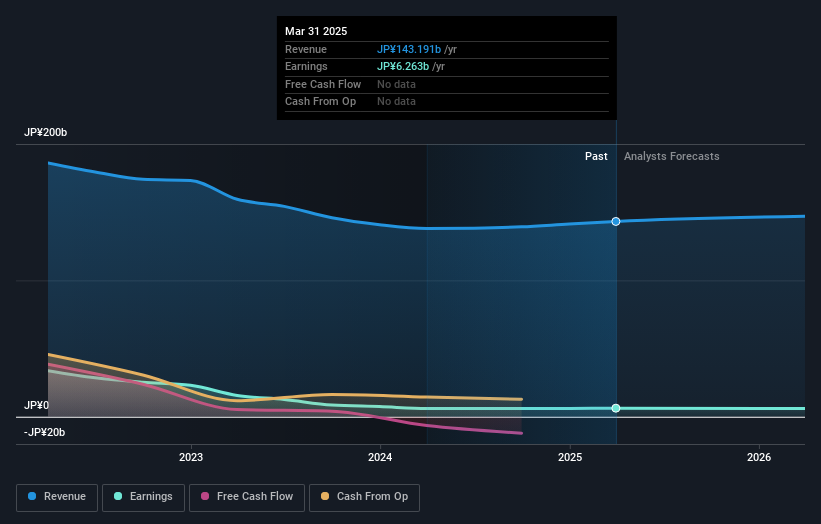Screen dimensions: 821x524
Task: Click the -JP¥20b y-axis label
Action: point(45,432)
